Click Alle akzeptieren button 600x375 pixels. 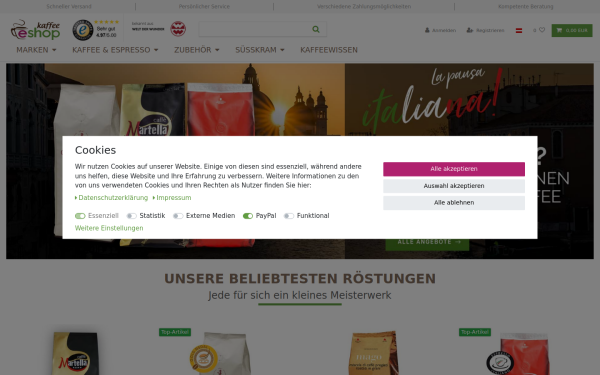pyautogui.click(x=454, y=169)
